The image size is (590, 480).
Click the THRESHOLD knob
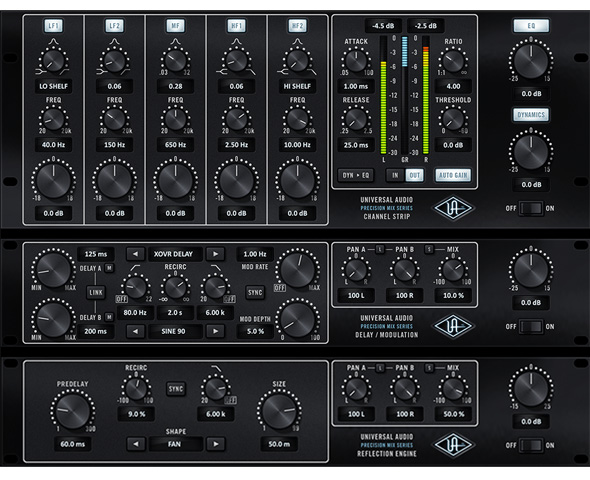click(453, 119)
